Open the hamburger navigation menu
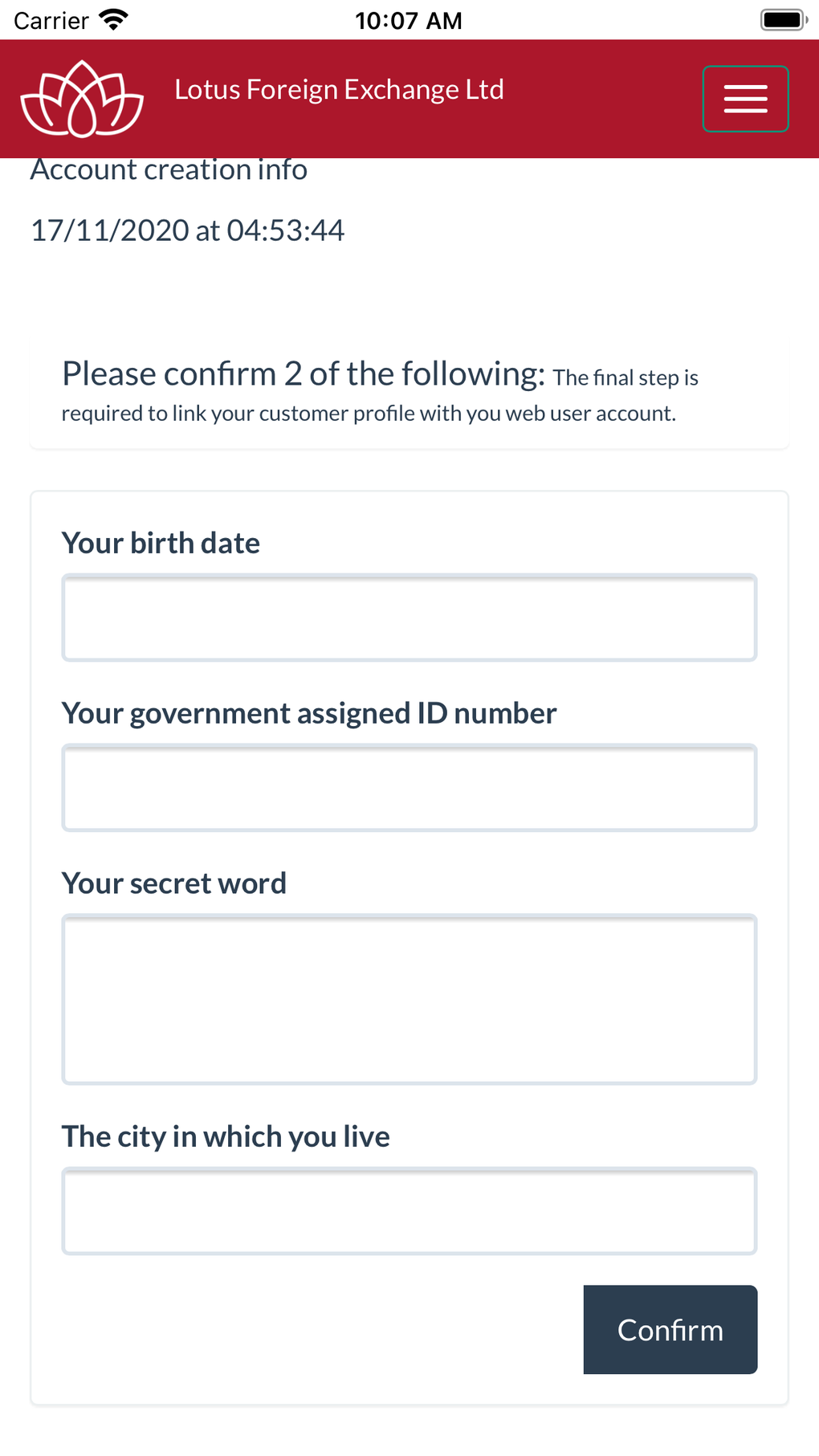Image resolution: width=819 pixels, height=1456 pixels. tap(745, 99)
